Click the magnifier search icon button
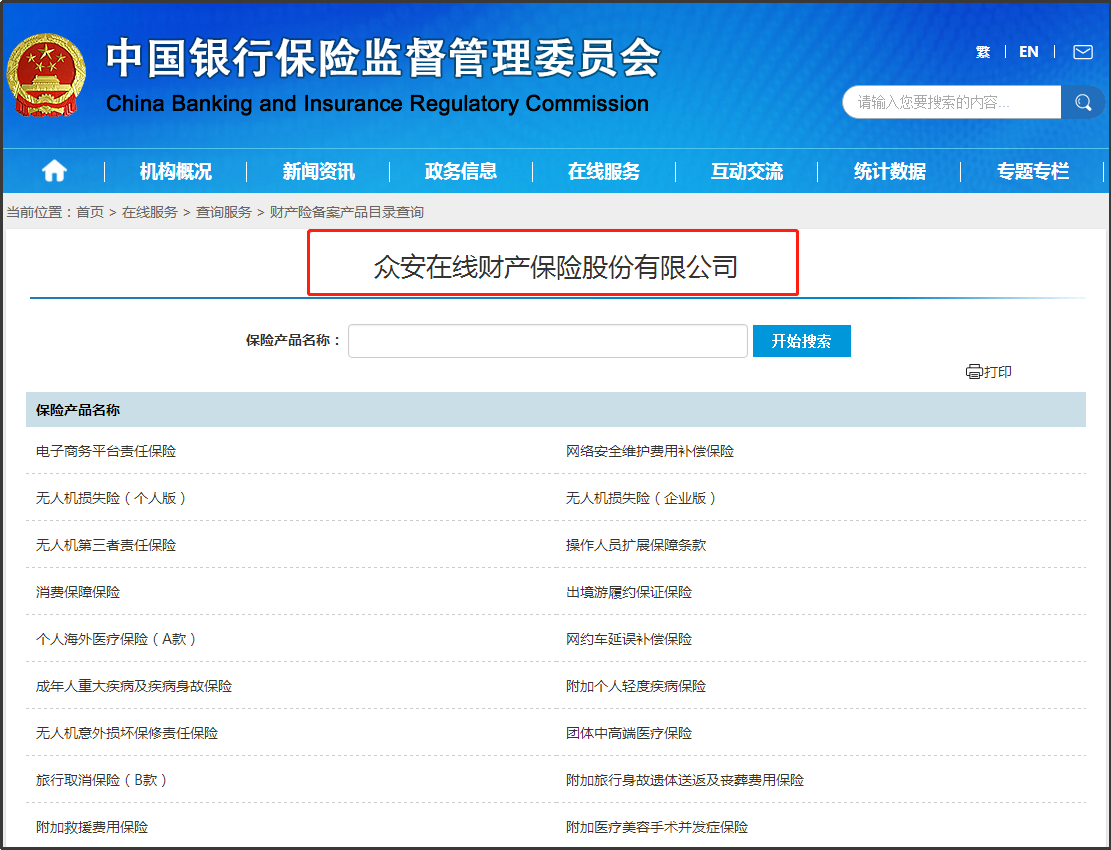The height and width of the screenshot is (850, 1111). coord(1083,102)
